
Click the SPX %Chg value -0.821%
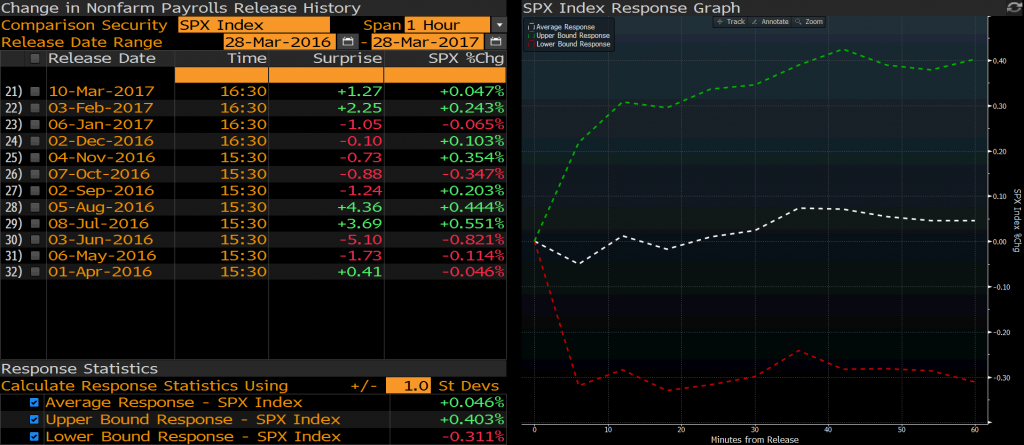(x=473, y=239)
